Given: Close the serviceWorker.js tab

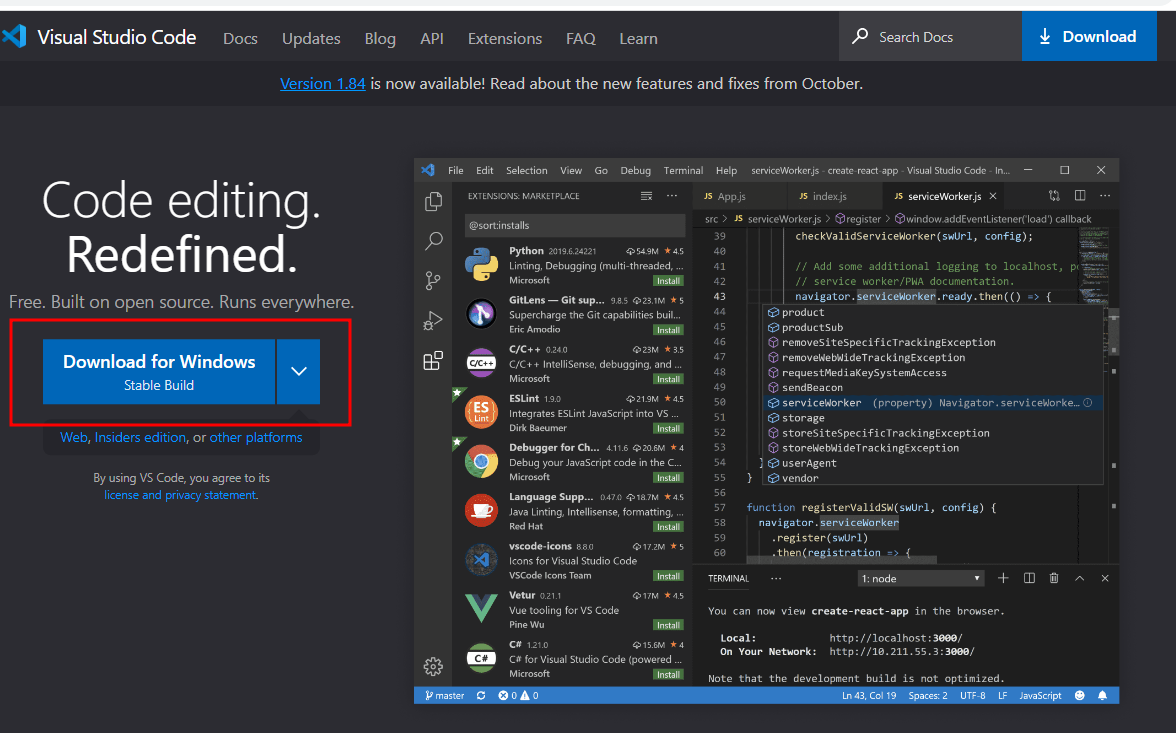Looking at the screenshot, I should pyautogui.click(x=993, y=196).
